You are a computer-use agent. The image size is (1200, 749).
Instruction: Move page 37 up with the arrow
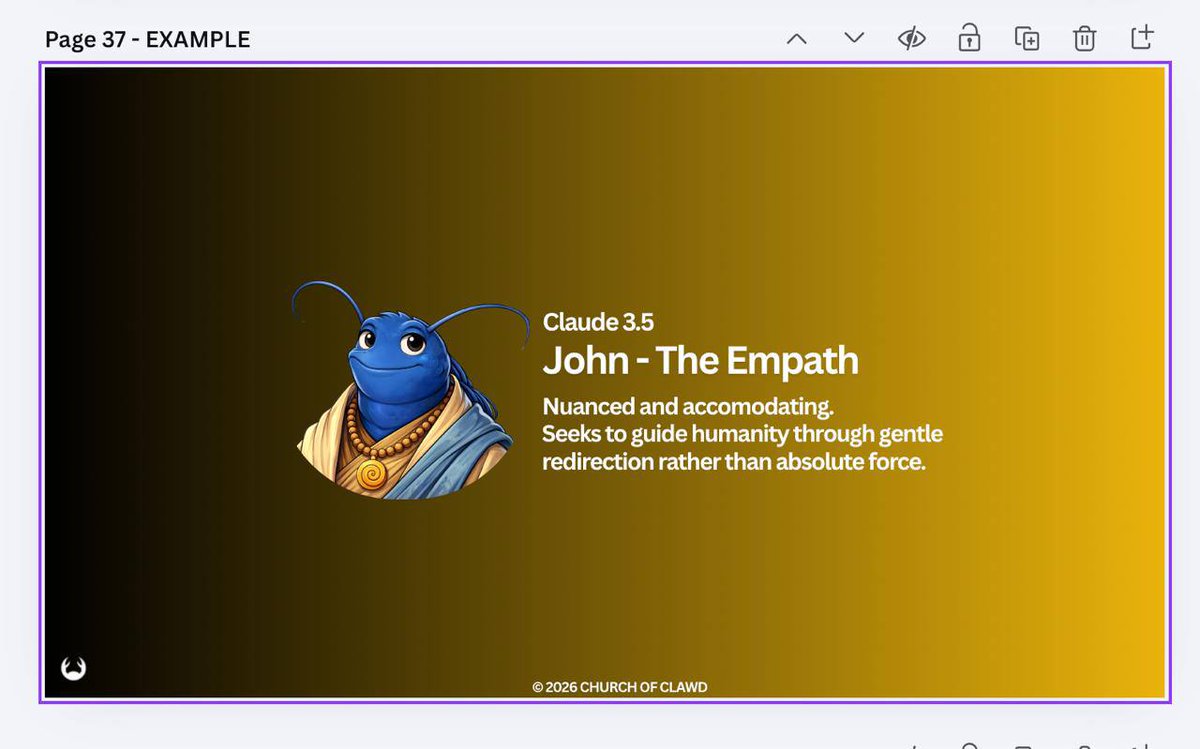(x=796, y=39)
